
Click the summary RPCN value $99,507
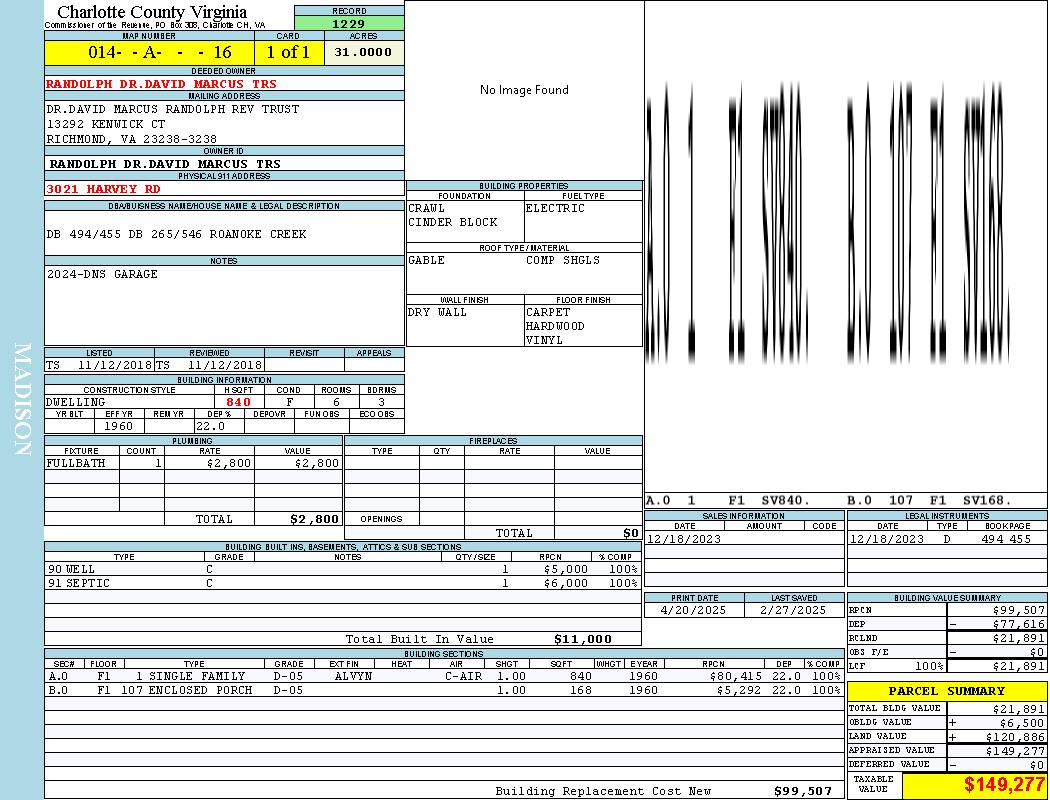click(1019, 610)
